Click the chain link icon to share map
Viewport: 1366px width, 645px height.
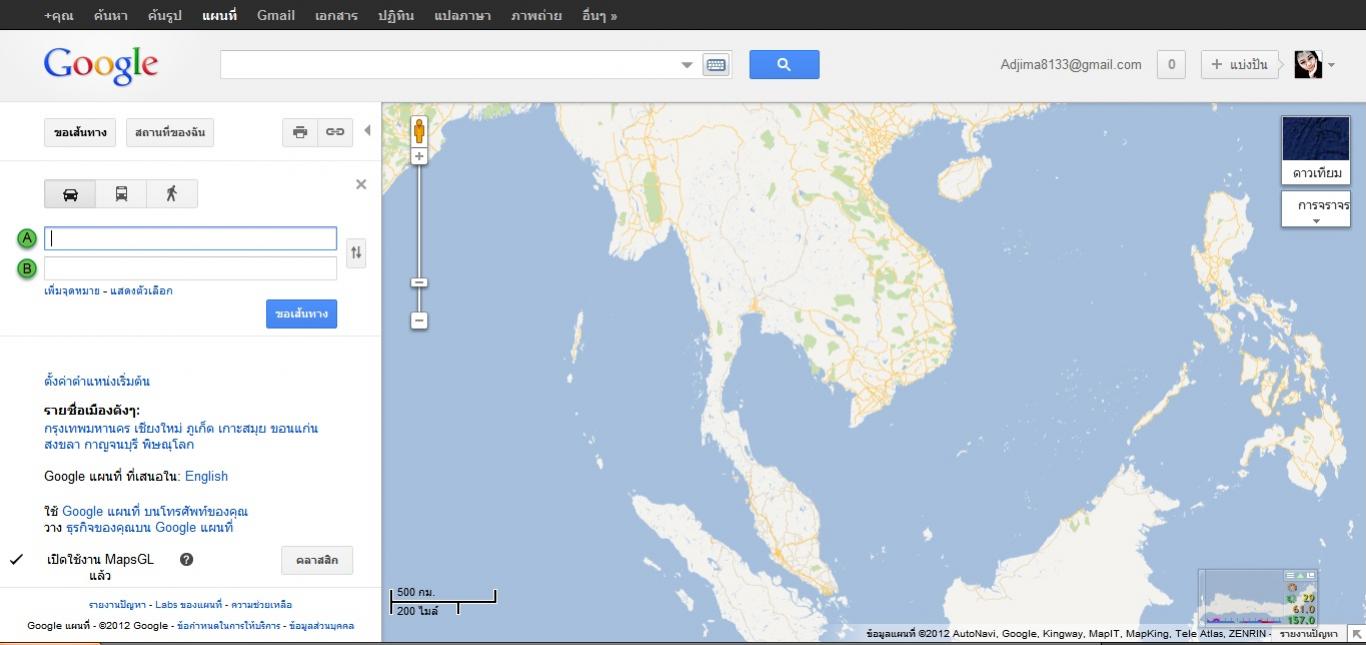coord(336,132)
